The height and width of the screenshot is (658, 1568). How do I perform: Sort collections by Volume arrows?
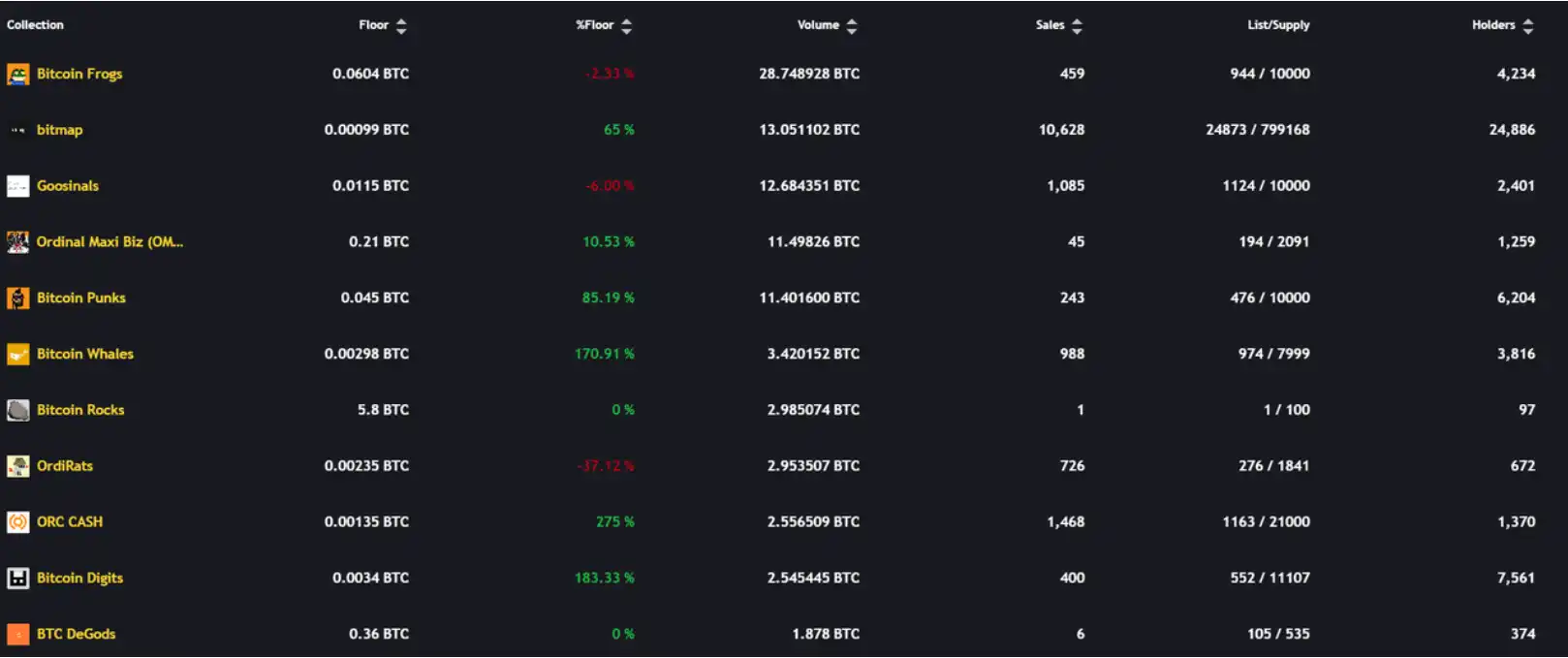pyautogui.click(x=852, y=26)
